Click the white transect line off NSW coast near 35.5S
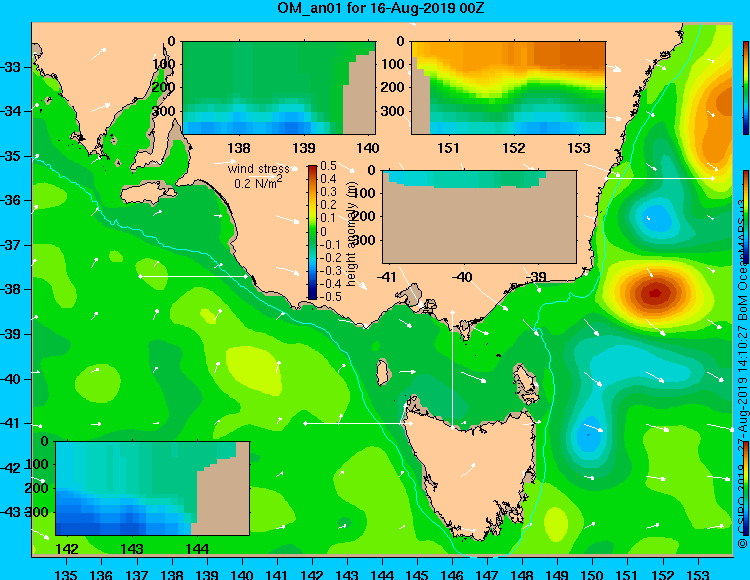 tap(660, 178)
